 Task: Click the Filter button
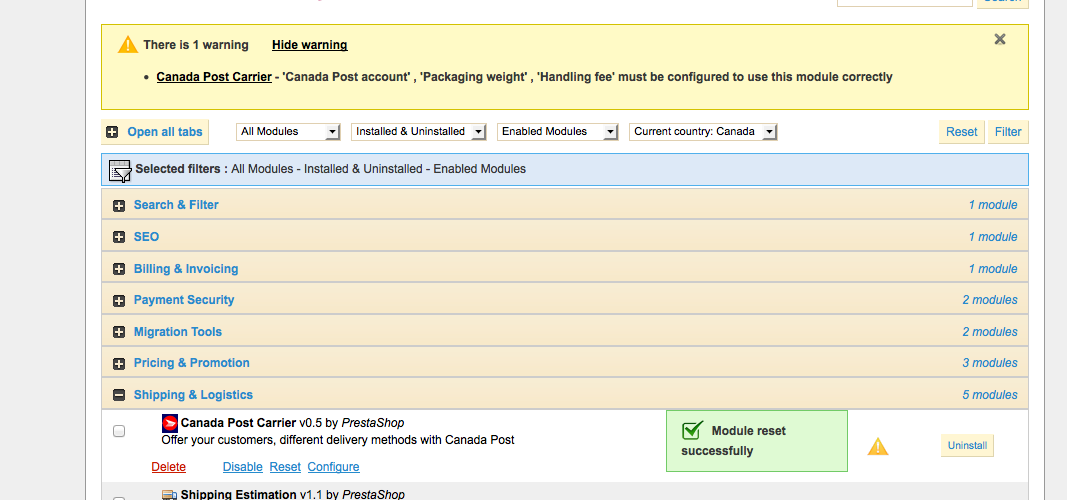(x=1008, y=132)
